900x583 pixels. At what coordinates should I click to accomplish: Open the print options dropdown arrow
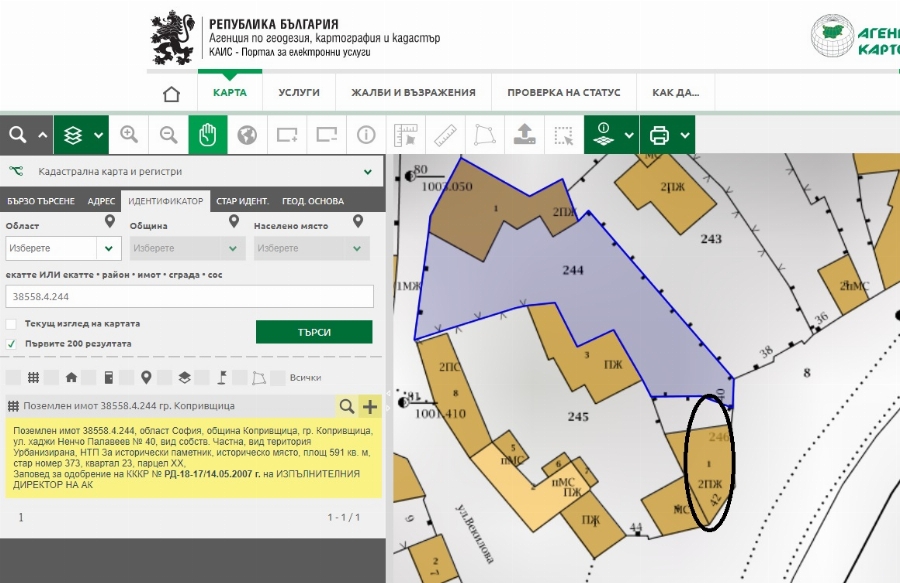tap(685, 135)
